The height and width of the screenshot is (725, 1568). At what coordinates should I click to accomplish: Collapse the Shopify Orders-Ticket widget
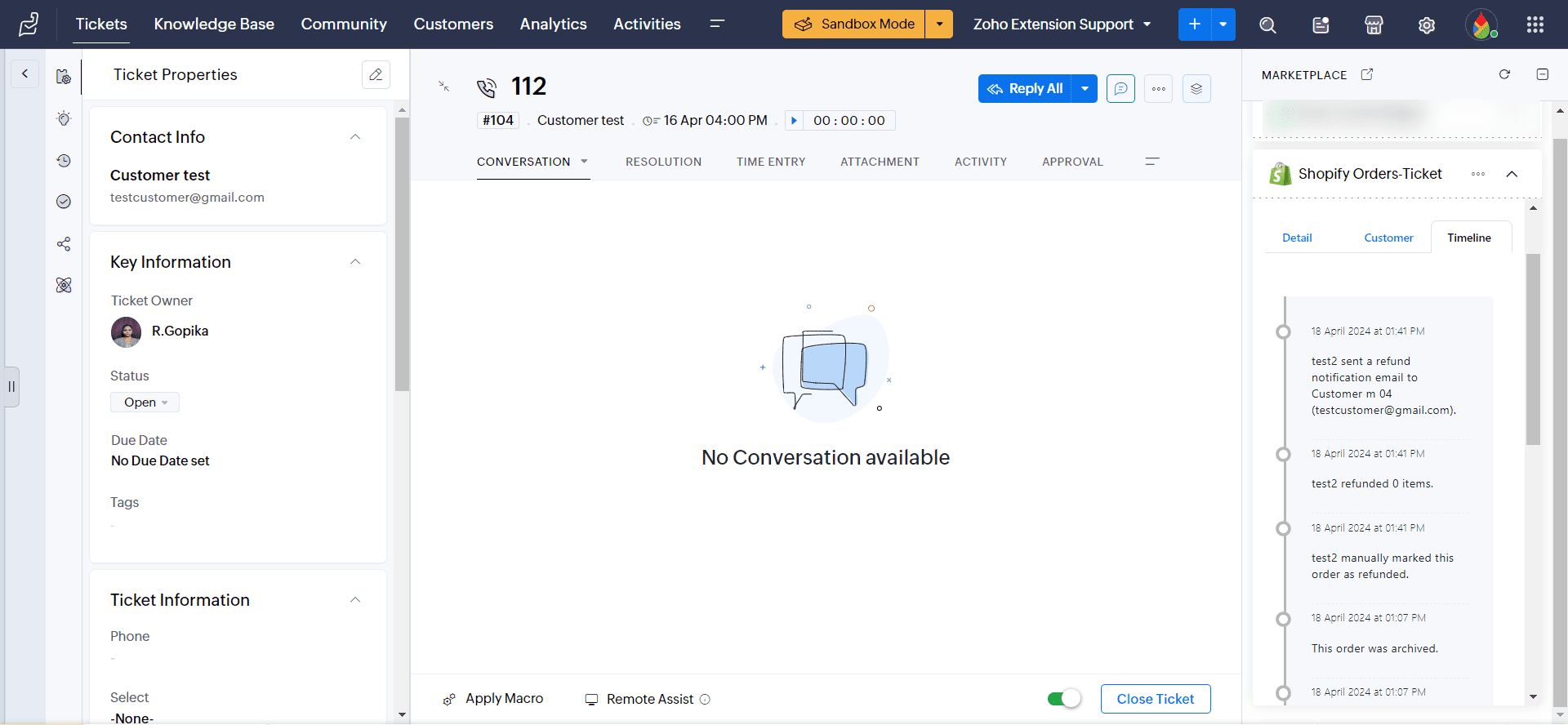coord(1512,174)
